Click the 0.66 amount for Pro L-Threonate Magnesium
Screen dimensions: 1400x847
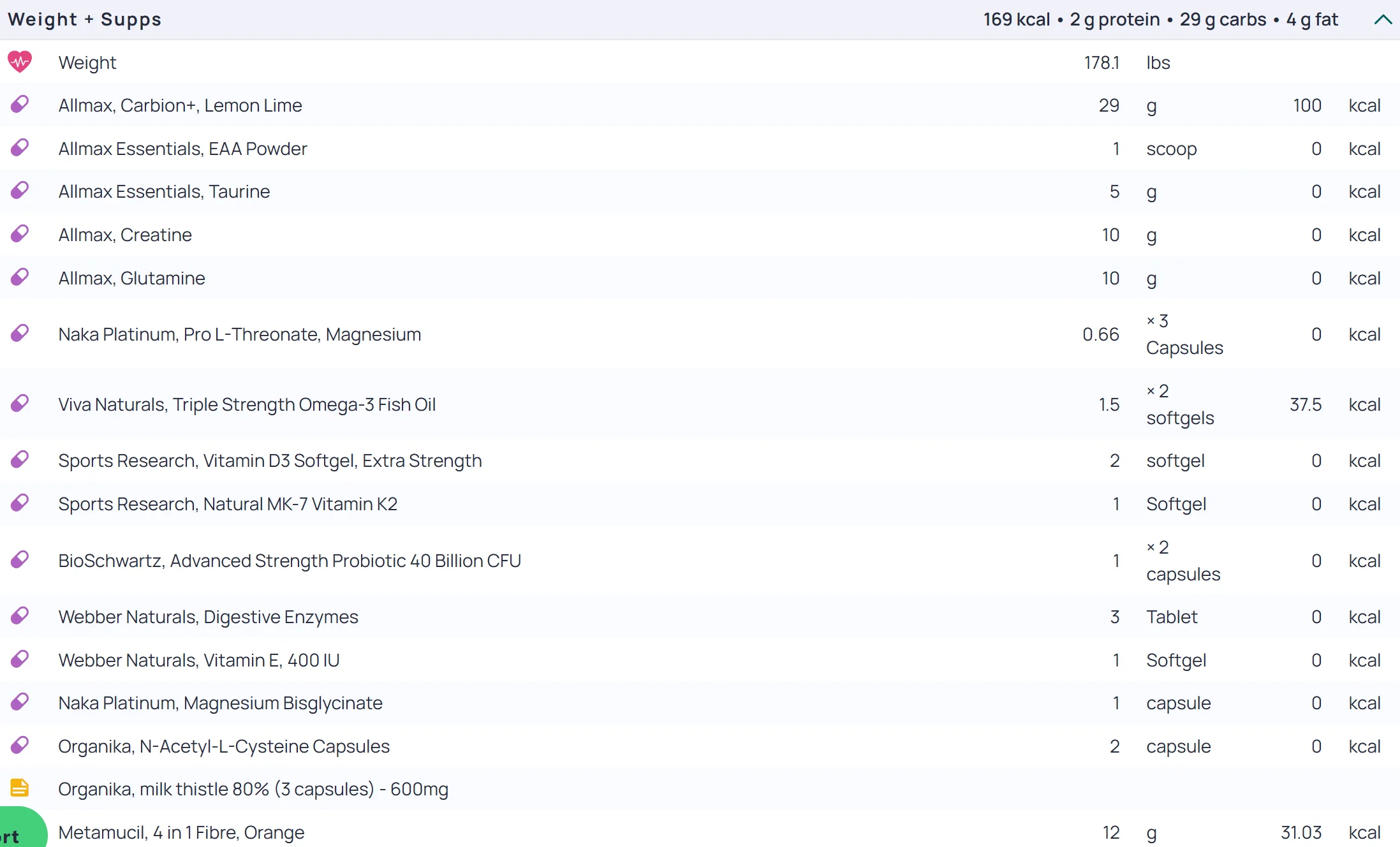pyautogui.click(x=1101, y=334)
